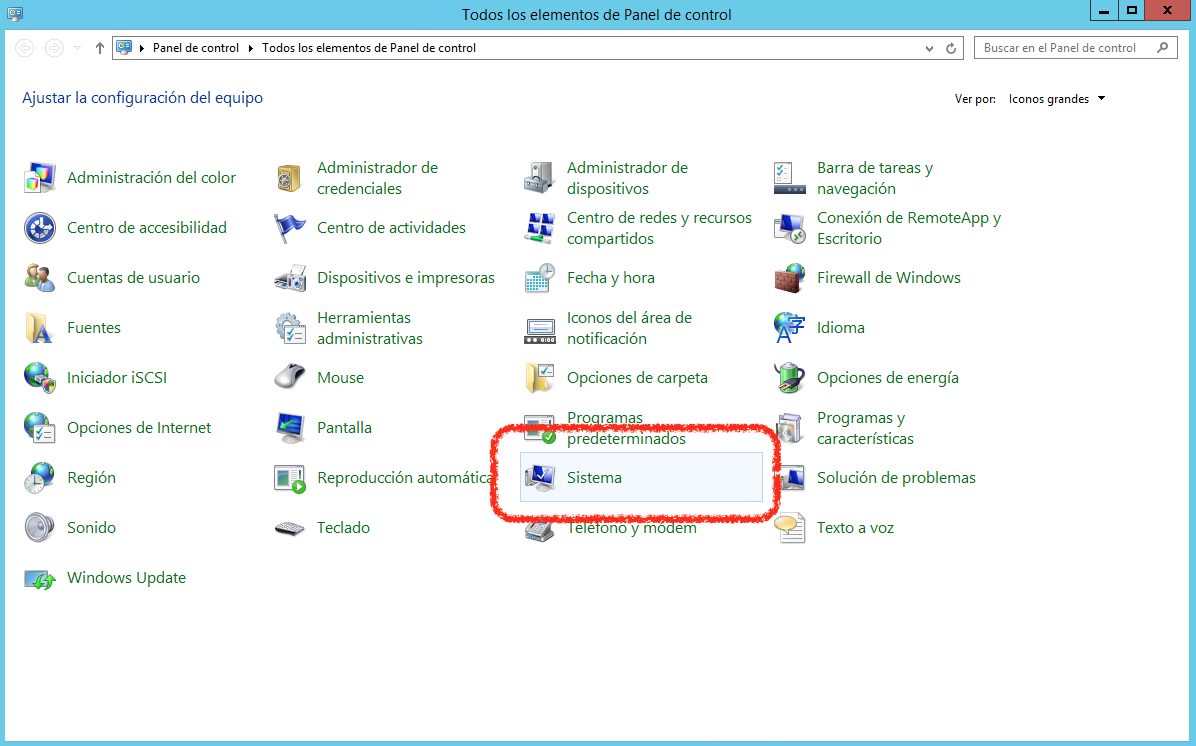Open the Sistema text link
This screenshot has width=1196, height=746.
594,478
